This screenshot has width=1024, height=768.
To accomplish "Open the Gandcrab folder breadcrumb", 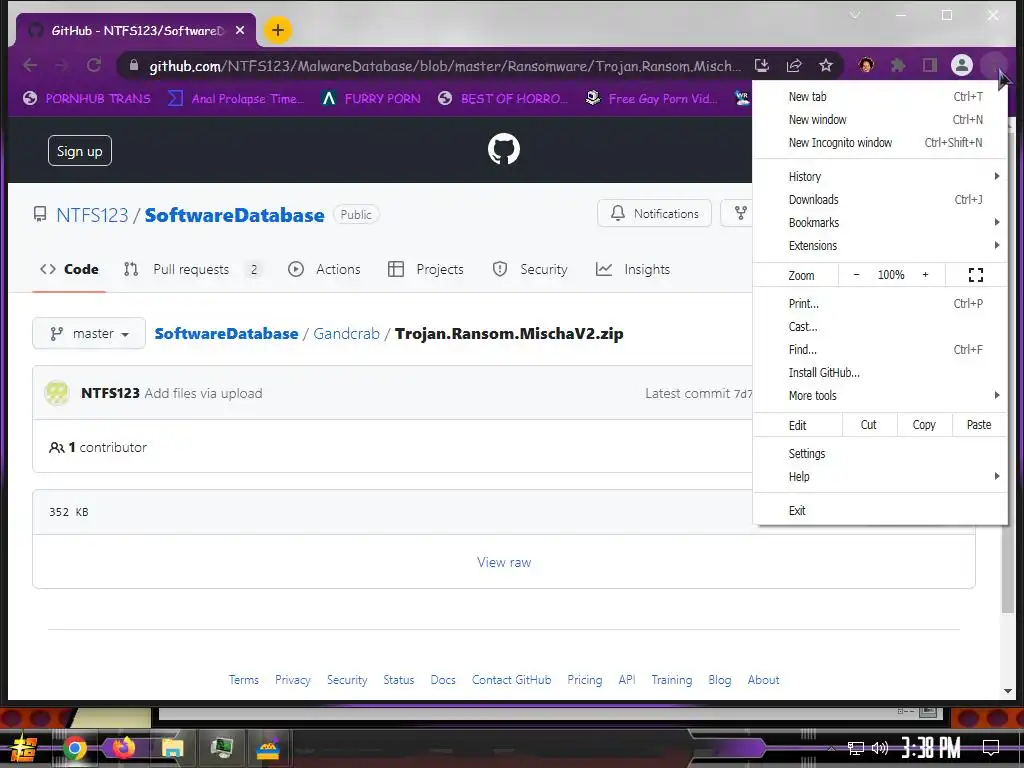I will pos(346,334).
